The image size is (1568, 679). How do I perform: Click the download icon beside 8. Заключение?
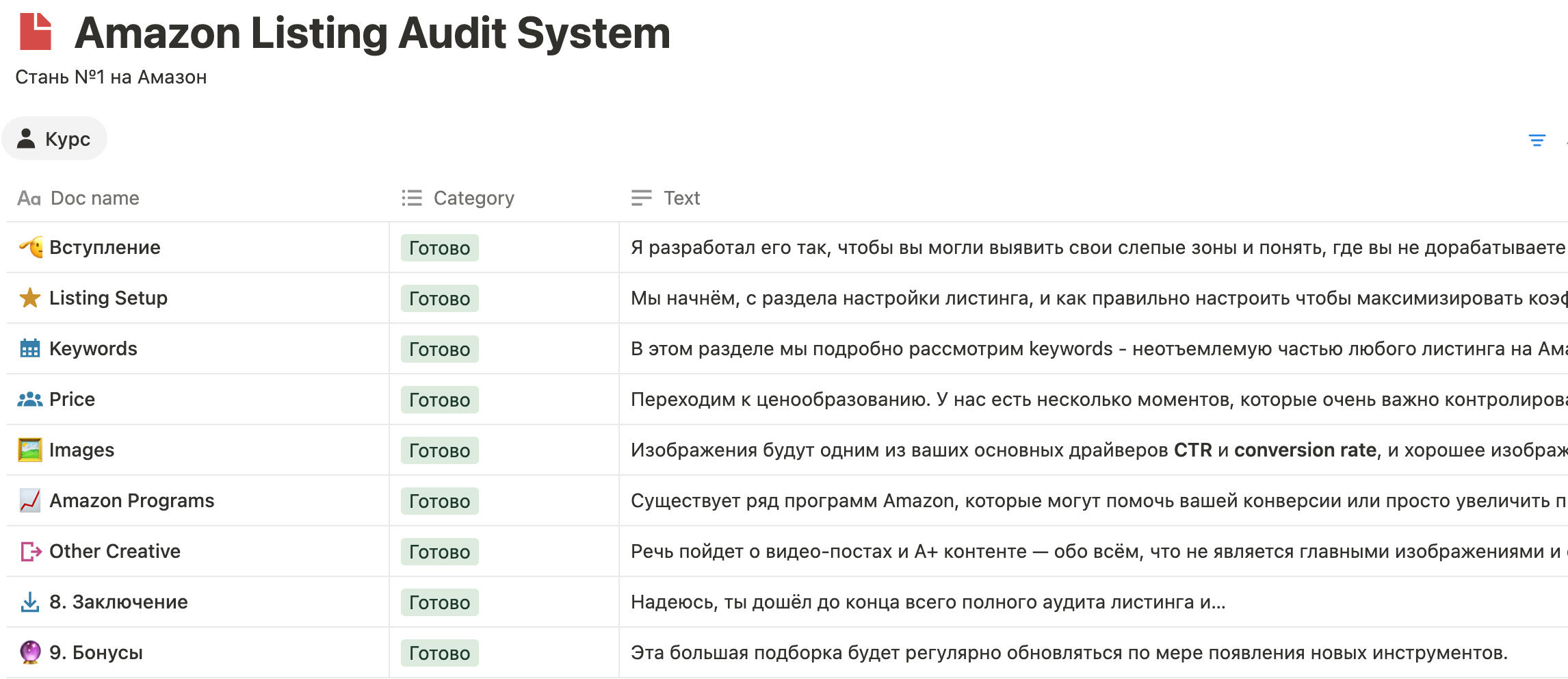click(29, 602)
